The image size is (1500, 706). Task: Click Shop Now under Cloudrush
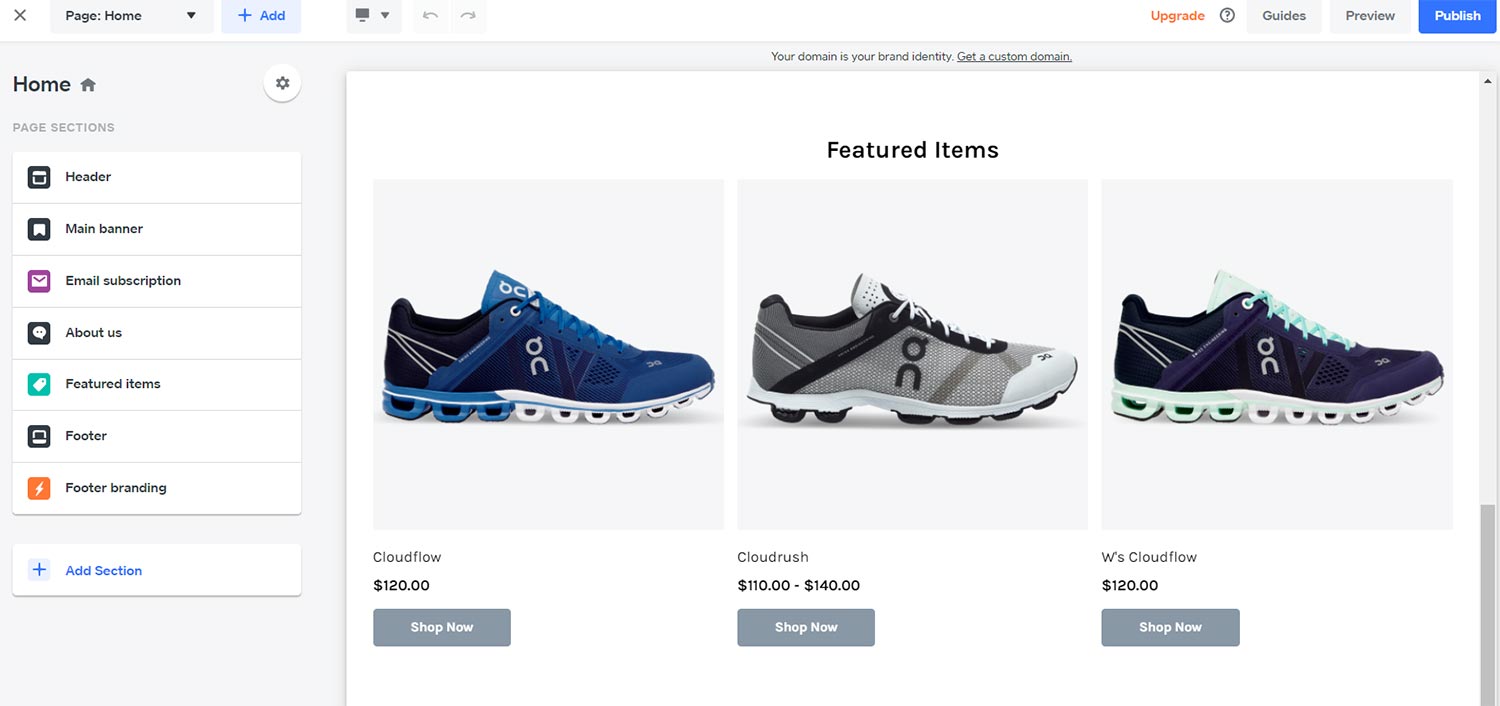[806, 627]
